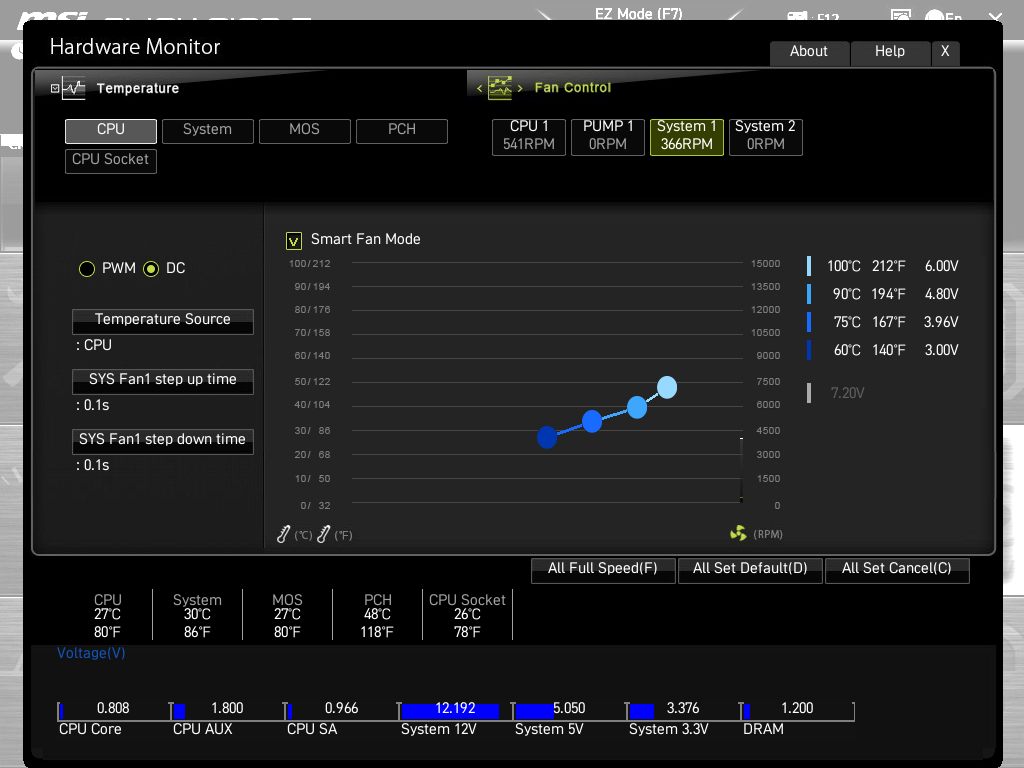Select the MOS temperature tab
Screen dimensions: 1024x768
coord(304,130)
